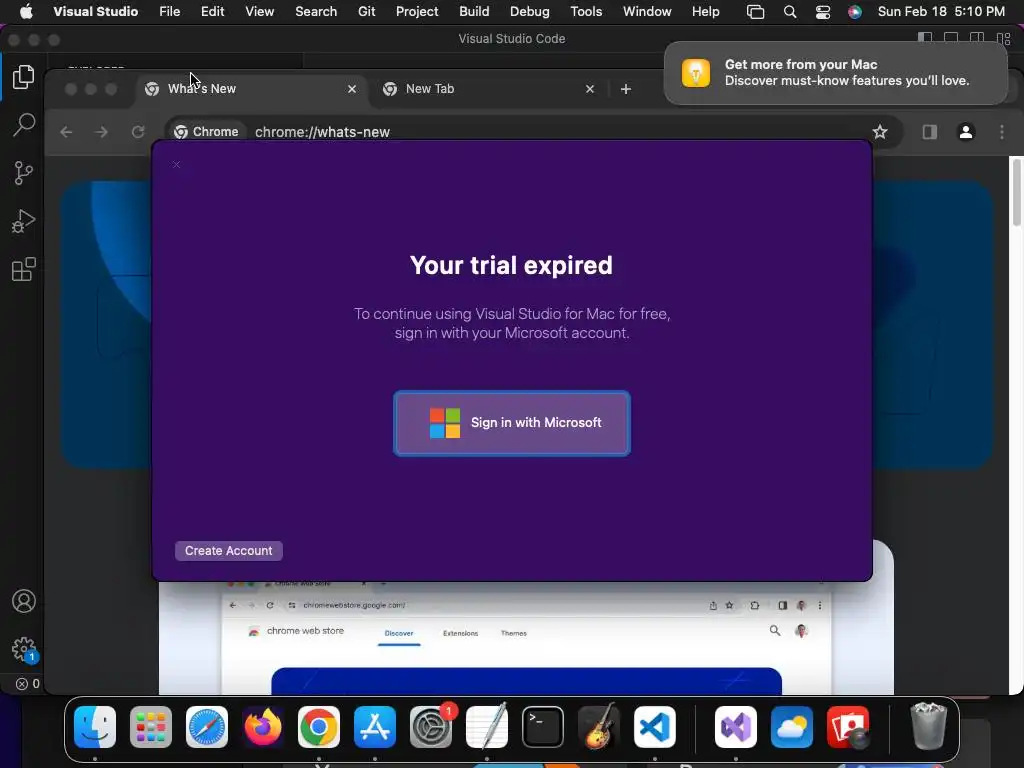
Task: Click the menu bar date and time
Action: 941,12
